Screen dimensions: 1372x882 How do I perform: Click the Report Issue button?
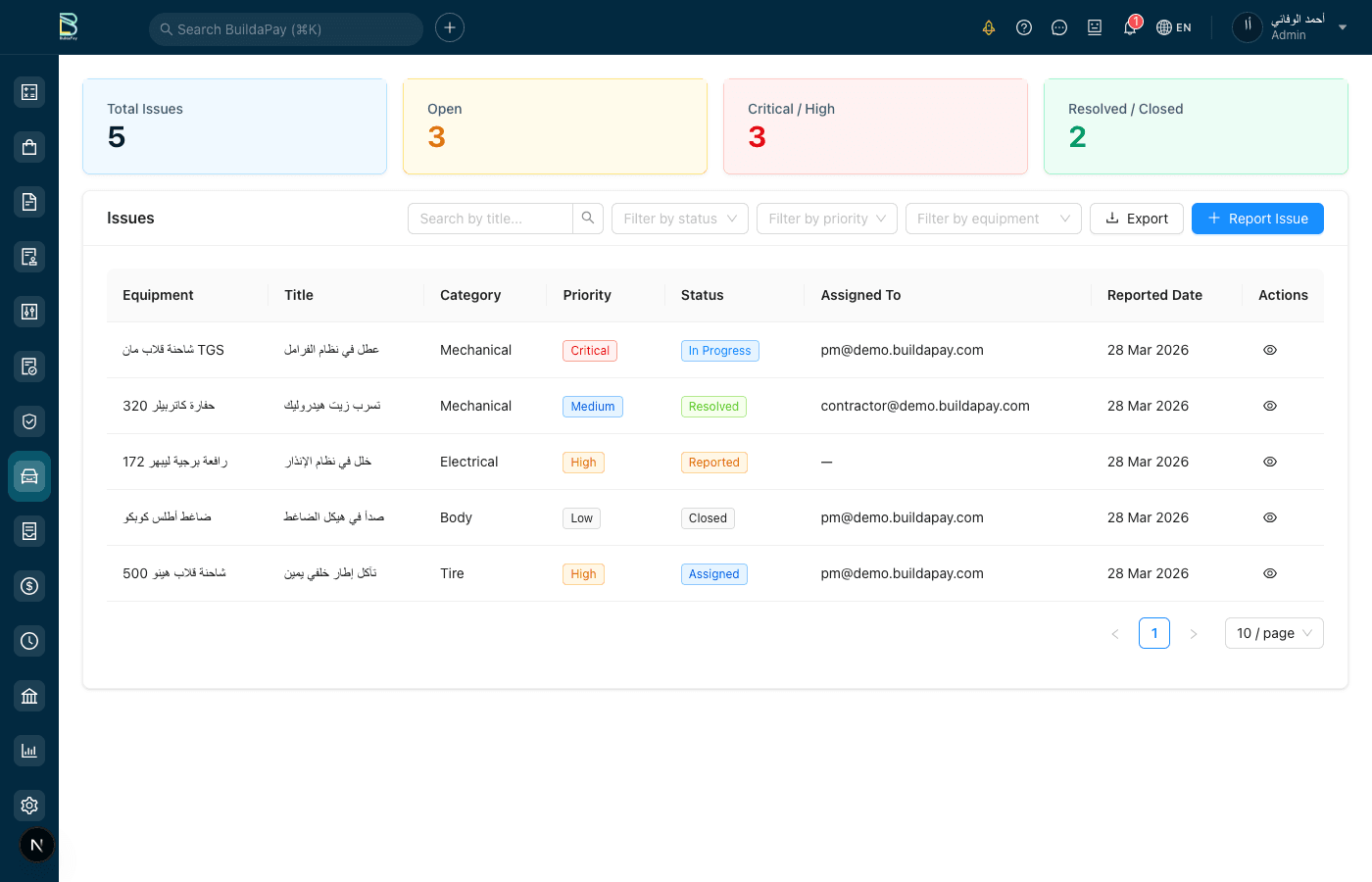point(1256,219)
